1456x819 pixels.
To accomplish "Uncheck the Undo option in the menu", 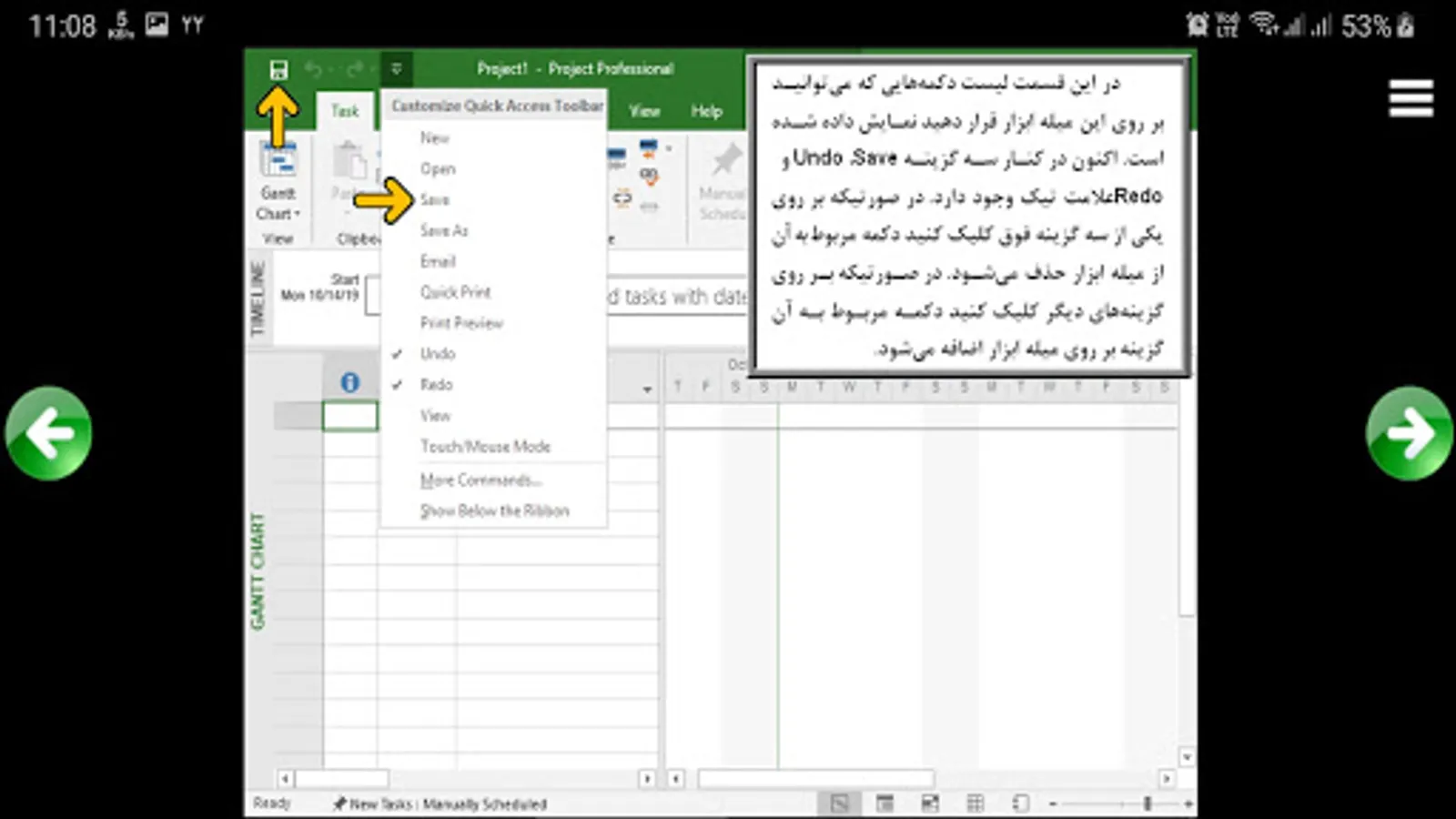I will tap(438, 354).
